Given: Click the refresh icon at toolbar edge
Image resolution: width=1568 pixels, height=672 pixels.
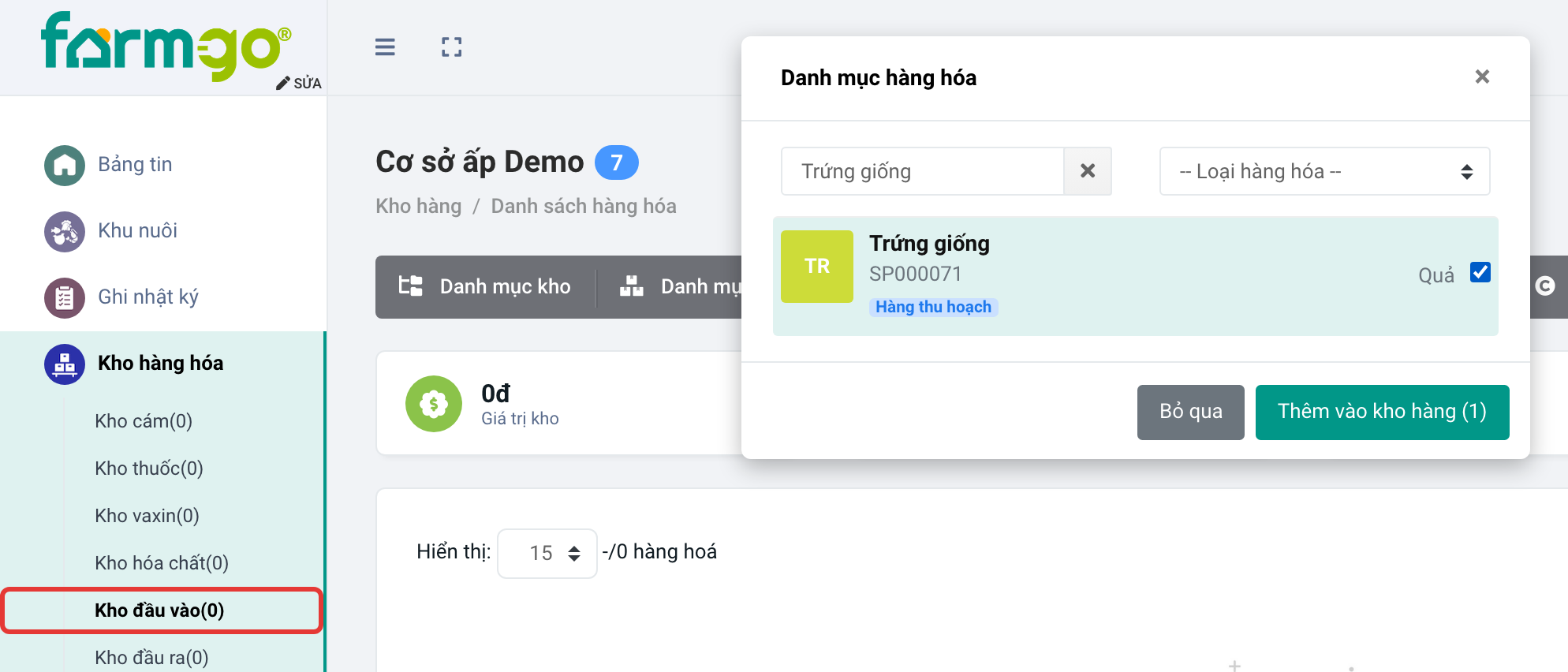Looking at the screenshot, I should pos(1545,286).
